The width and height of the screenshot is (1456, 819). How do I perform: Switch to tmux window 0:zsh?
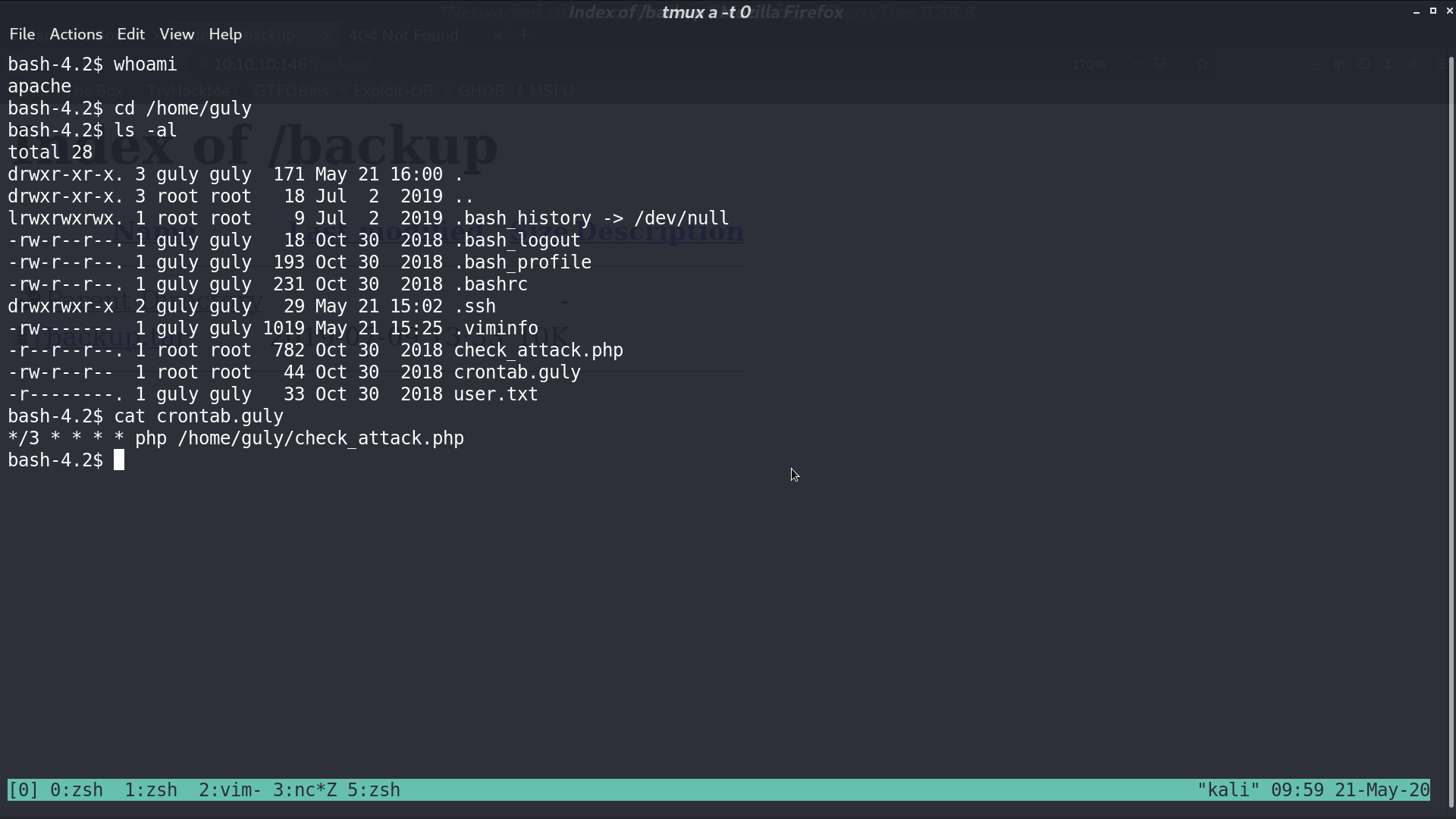point(77,790)
